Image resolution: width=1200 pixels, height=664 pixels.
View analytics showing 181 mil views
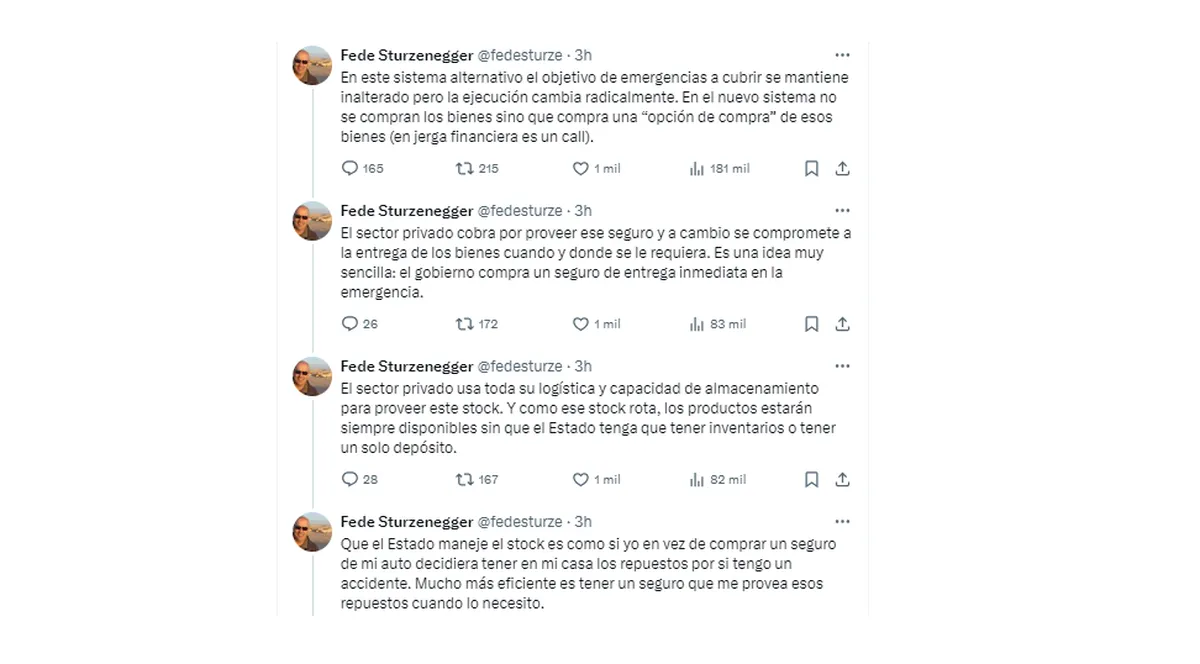(697, 169)
